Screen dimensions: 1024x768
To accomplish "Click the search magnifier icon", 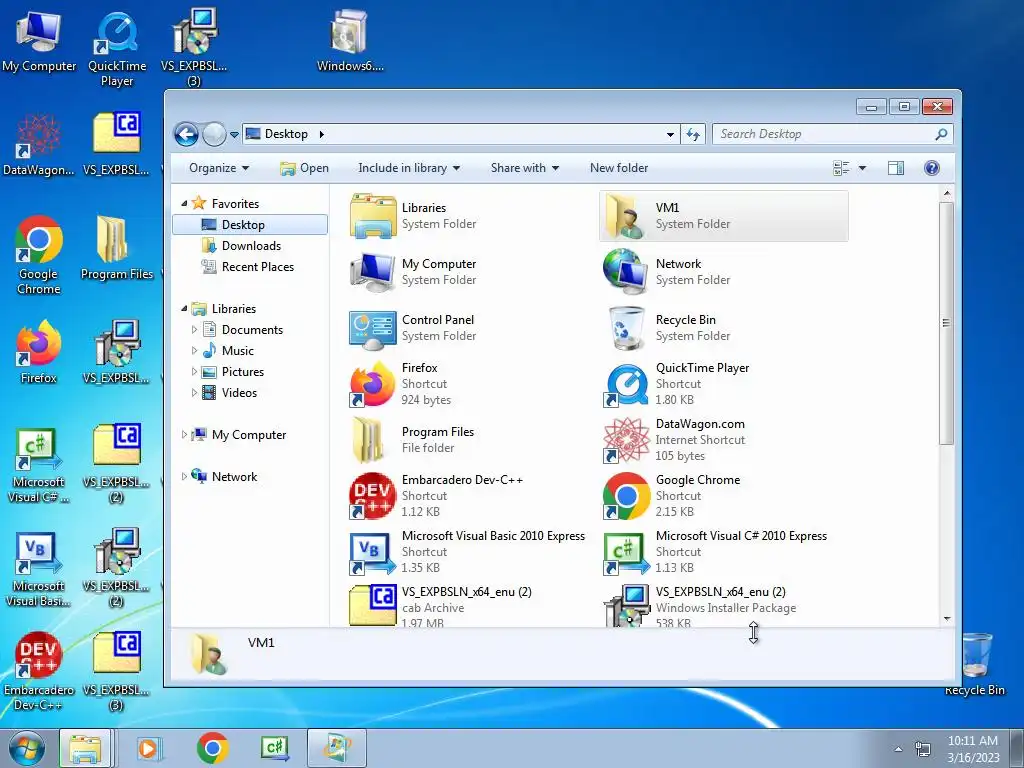I will 940,134.
